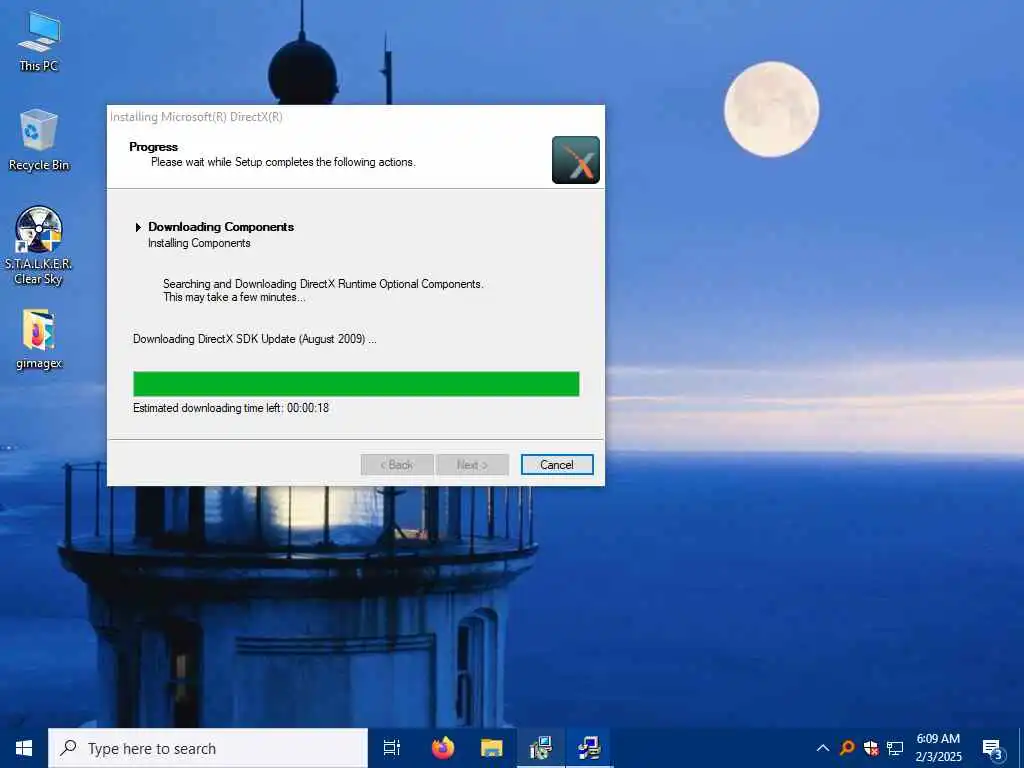Select the Recycle Bin desktop icon
The height and width of the screenshot is (768, 1024).
(39, 140)
